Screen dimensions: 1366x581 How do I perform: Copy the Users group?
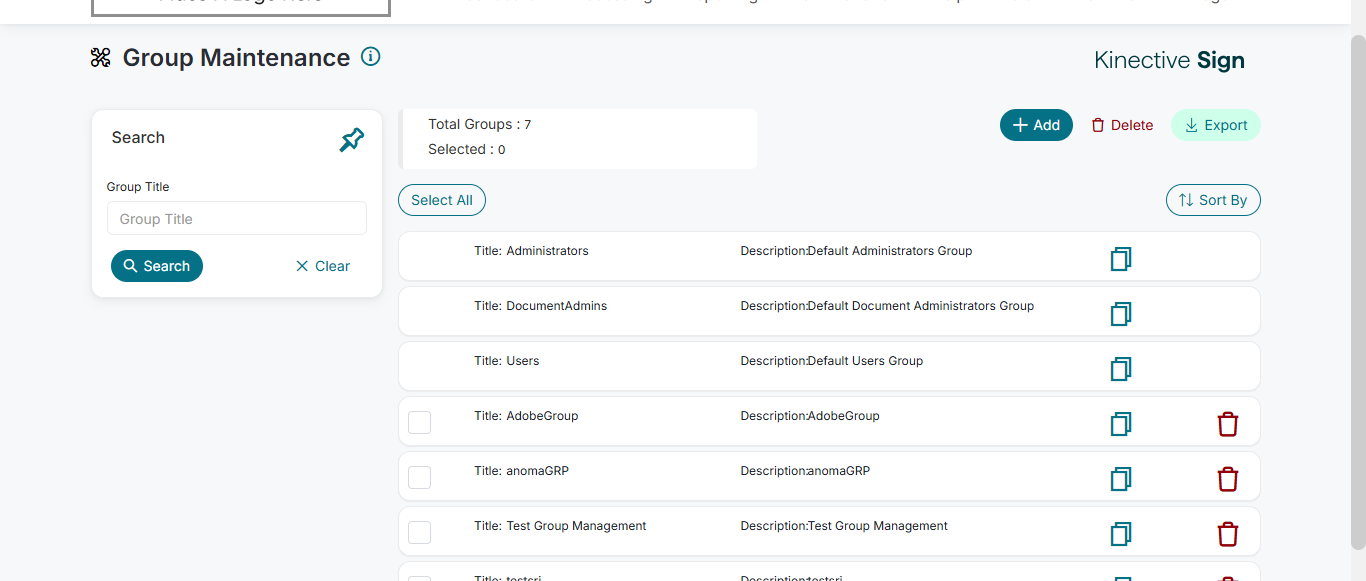coord(1120,369)
